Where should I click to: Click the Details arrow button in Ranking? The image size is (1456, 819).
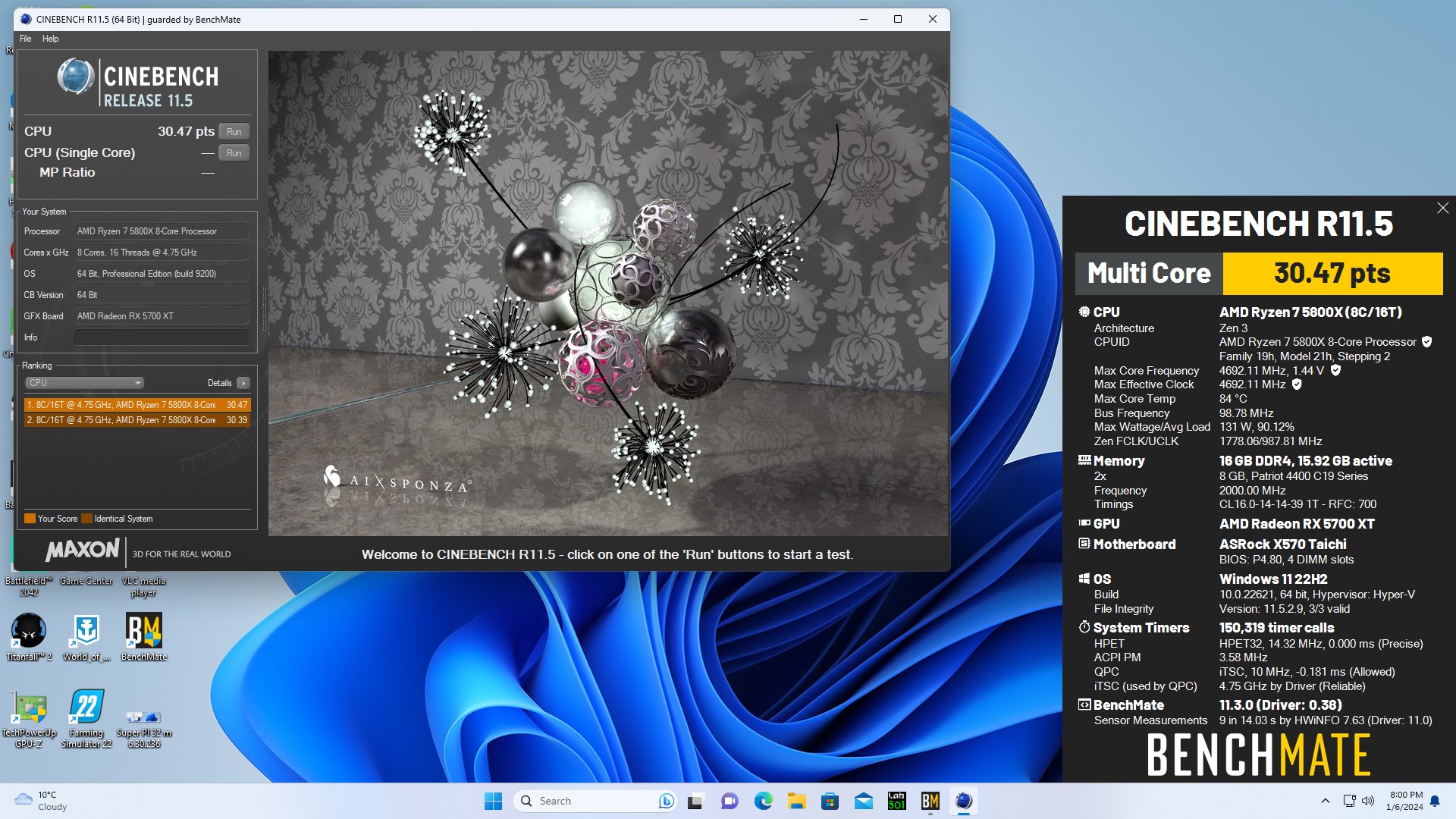(x=243, y=383)
